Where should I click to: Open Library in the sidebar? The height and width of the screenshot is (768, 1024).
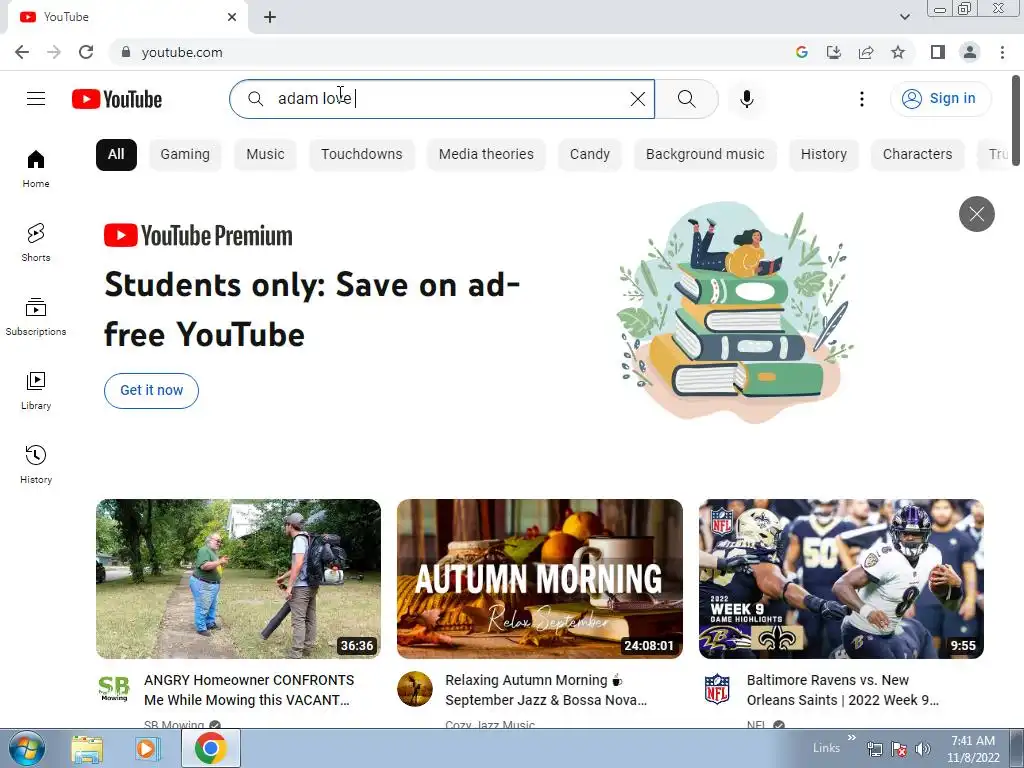pyautogui.click(x=36, y=391)
